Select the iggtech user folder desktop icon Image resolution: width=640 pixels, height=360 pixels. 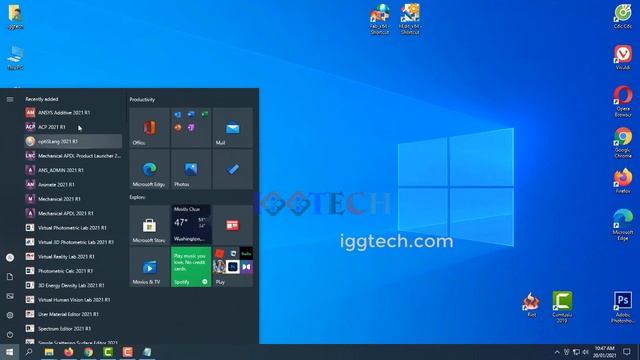coord(15,17)
